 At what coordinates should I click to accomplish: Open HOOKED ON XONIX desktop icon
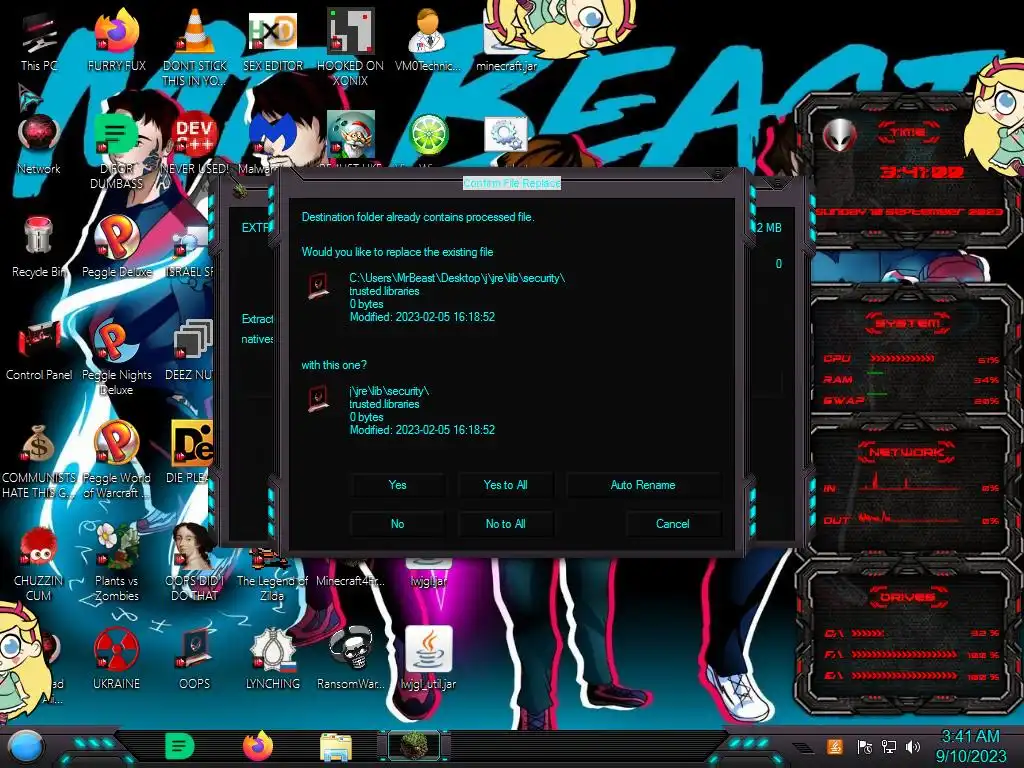coord(350,46)
